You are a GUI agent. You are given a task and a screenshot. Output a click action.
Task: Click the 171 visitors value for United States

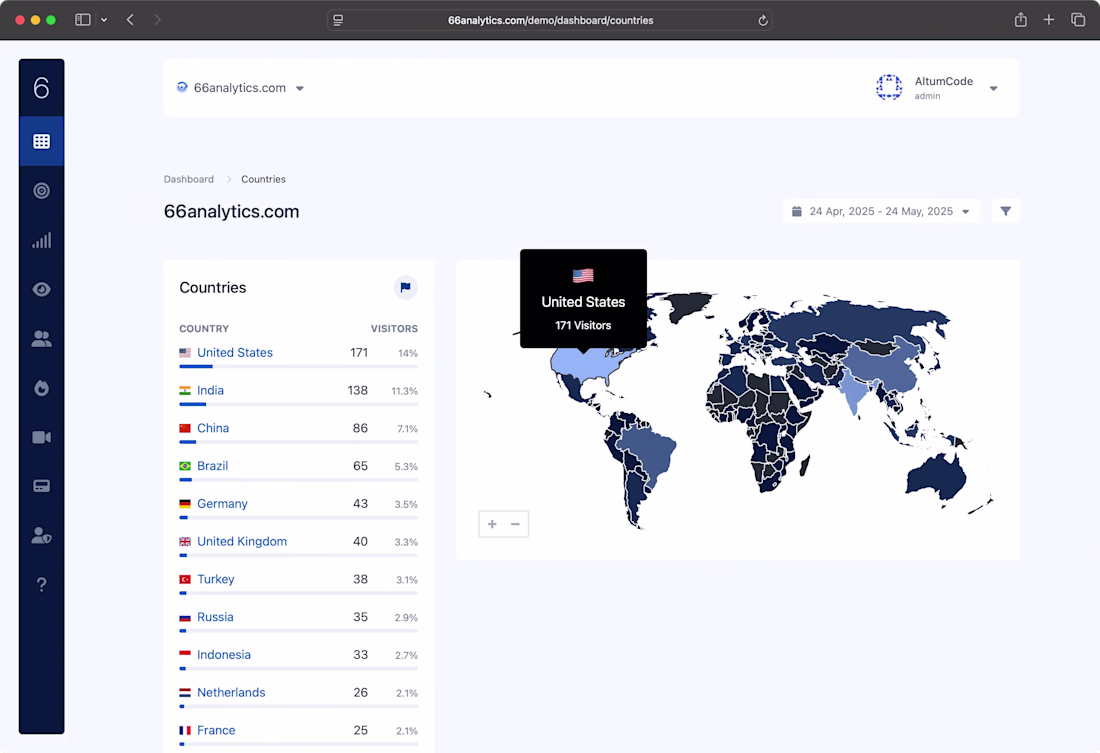359,352
